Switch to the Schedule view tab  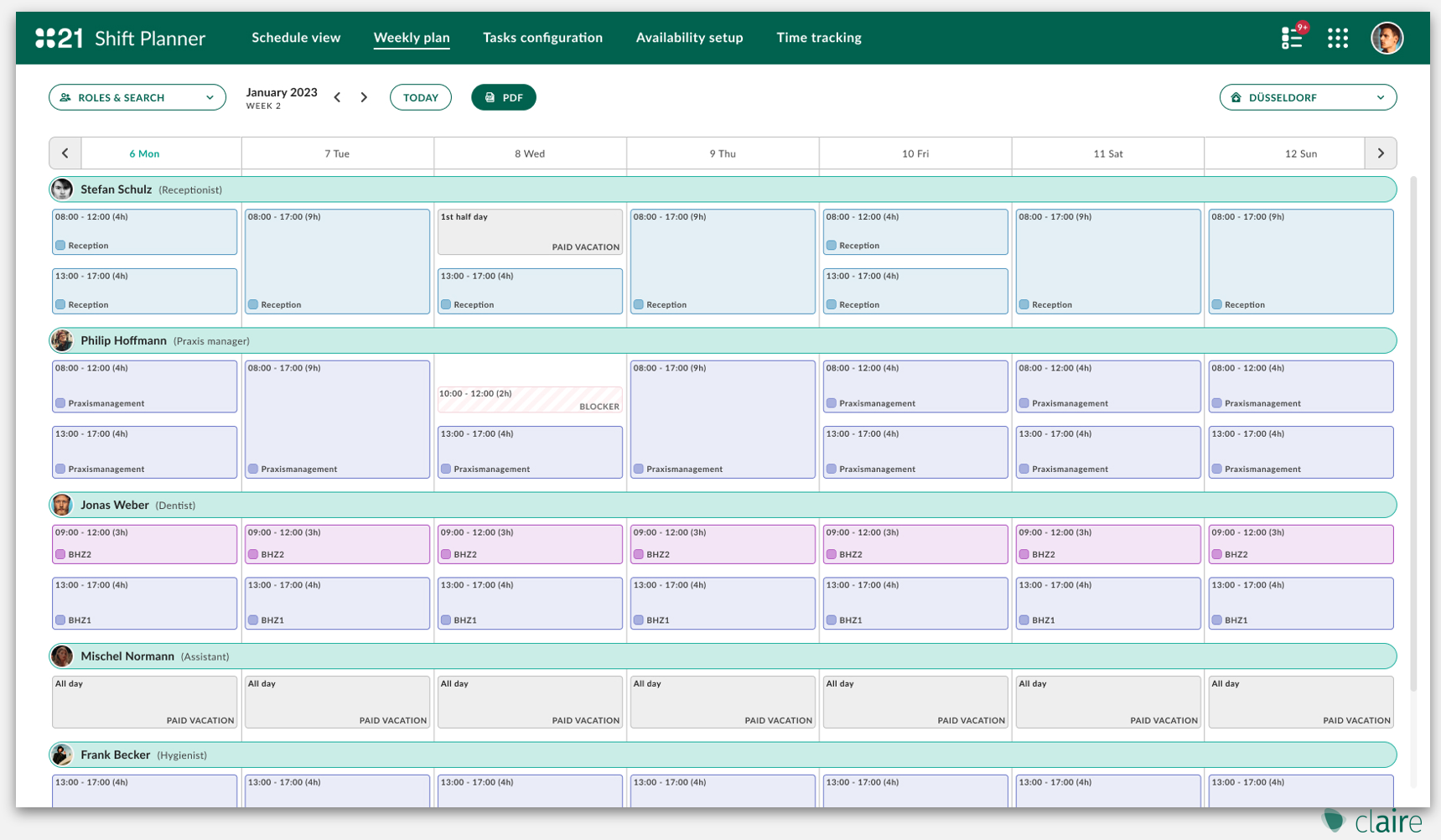pyautogui.click(x=296, y=38)
